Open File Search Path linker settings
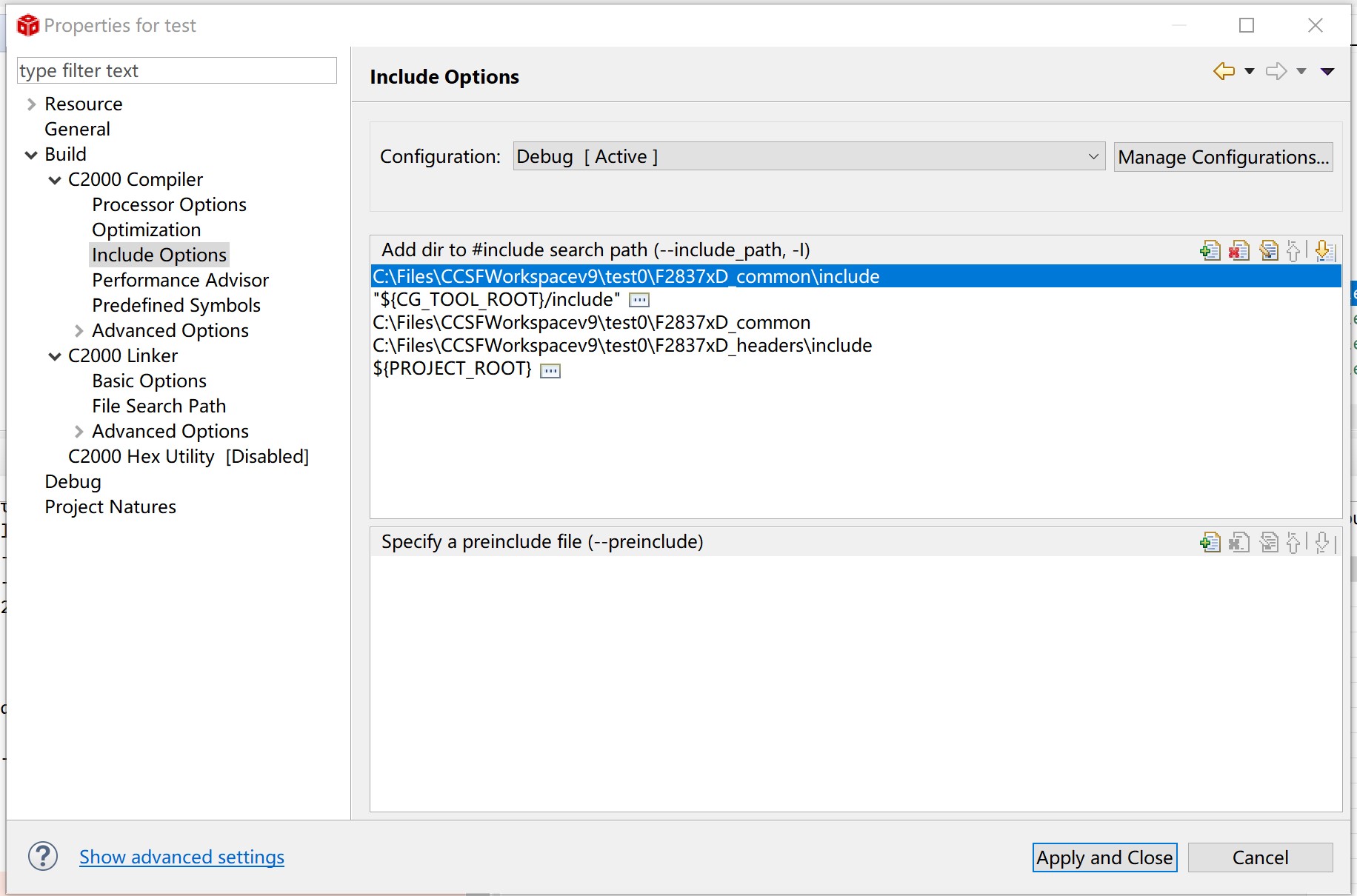This screenshot has width=1357, height=896. [159, 406]
